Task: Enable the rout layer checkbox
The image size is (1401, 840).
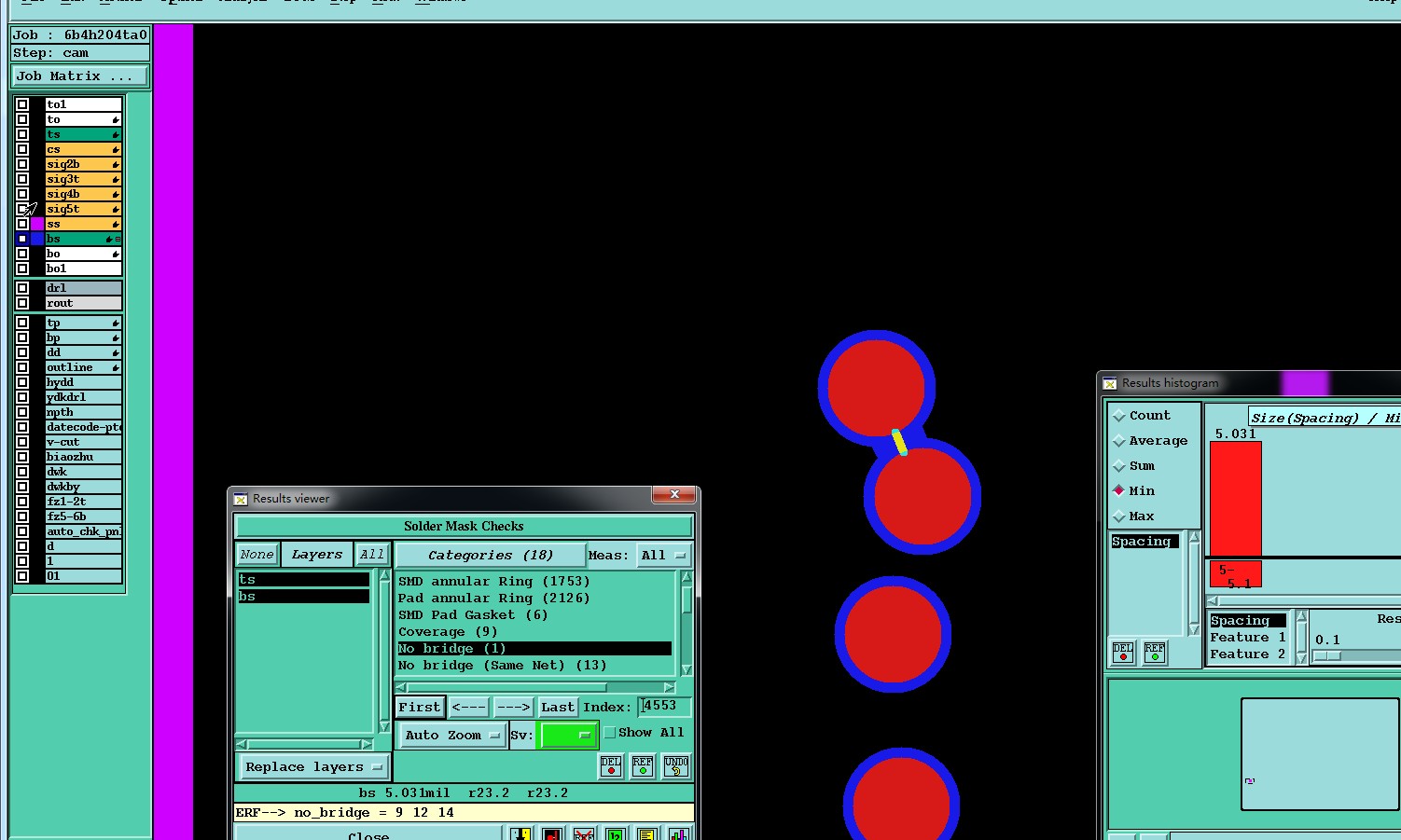Action: pyautogui.click(x=22, y=303)
